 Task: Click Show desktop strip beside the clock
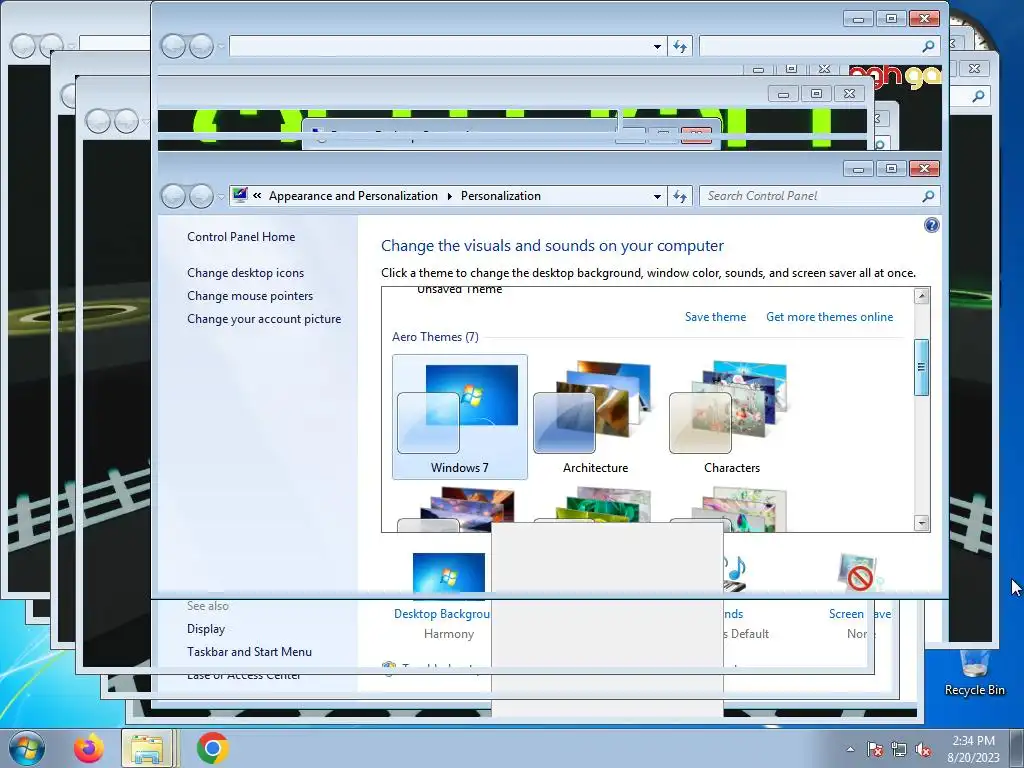1017,748
